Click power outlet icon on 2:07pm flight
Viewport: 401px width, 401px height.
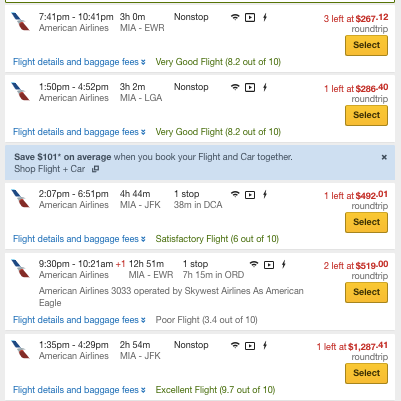point(265,194)
